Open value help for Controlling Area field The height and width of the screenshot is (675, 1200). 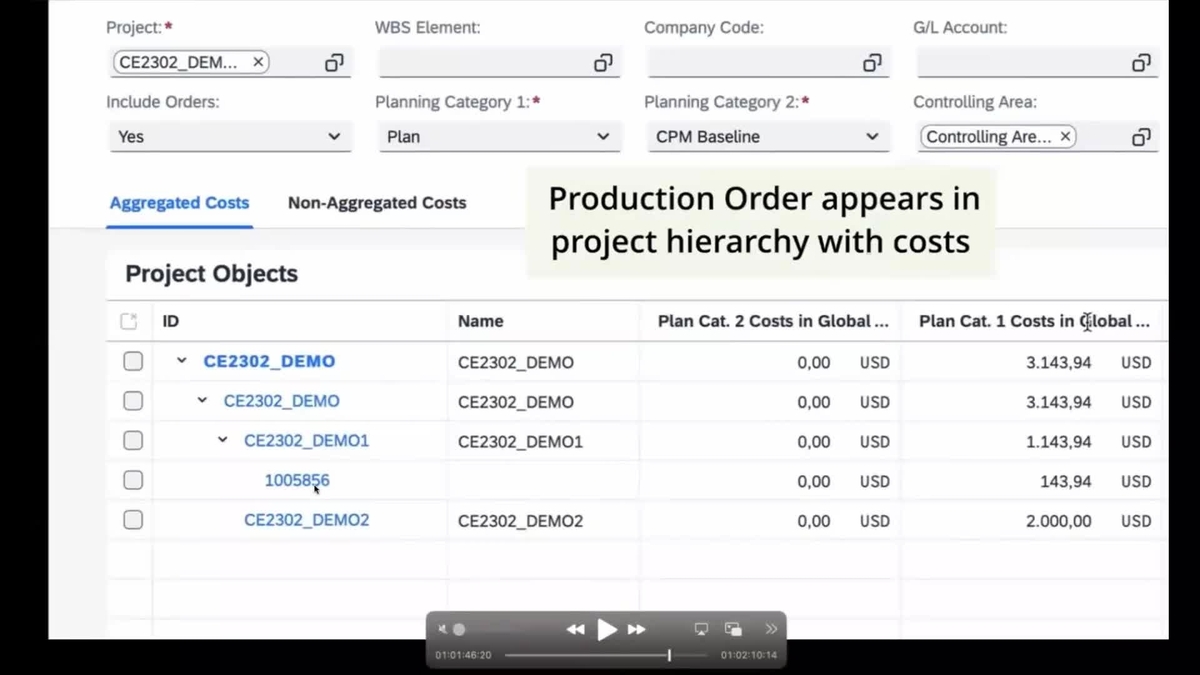1141,136
